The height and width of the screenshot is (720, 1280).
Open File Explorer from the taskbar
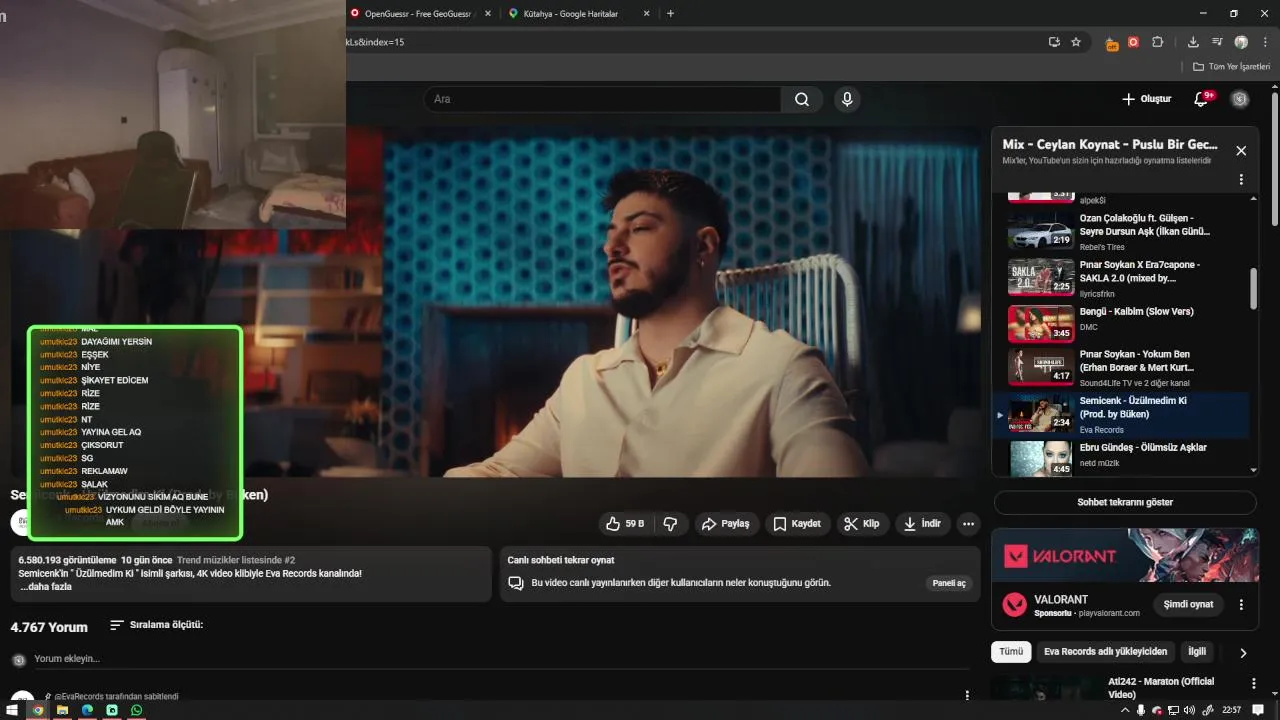(x=62, y=710)
